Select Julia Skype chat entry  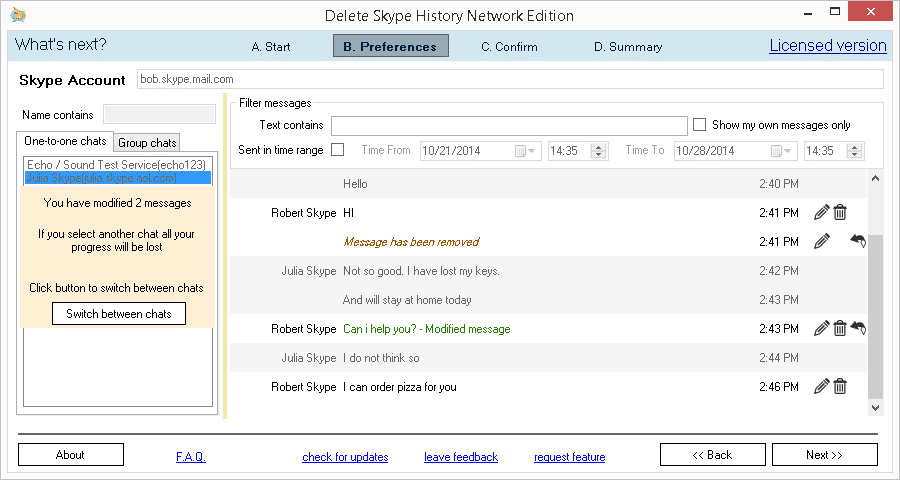[x=118, y=178]
